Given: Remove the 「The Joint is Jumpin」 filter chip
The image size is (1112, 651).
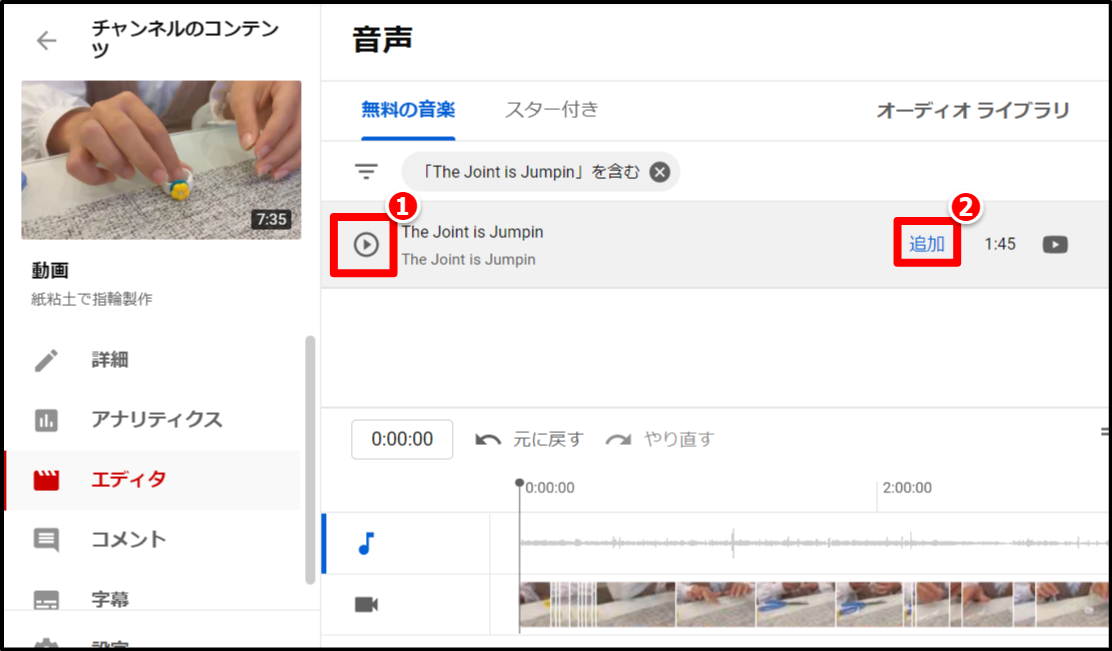Looking at the screenshot, I should [x=660, y=172].
